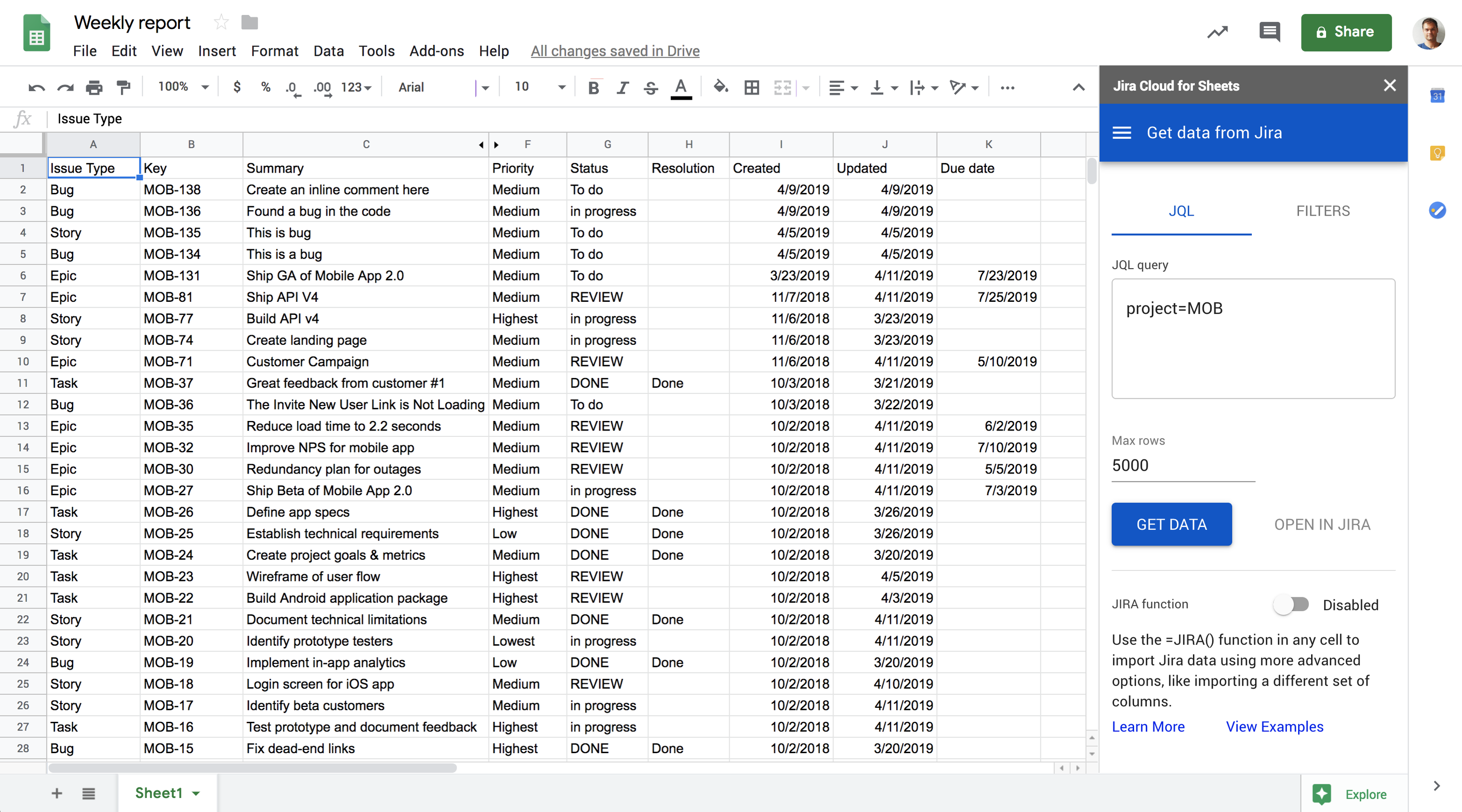Open hamburger menu in Jira panel
The width and height of the screenshot is (1462, 812).
coord(1122,132)
